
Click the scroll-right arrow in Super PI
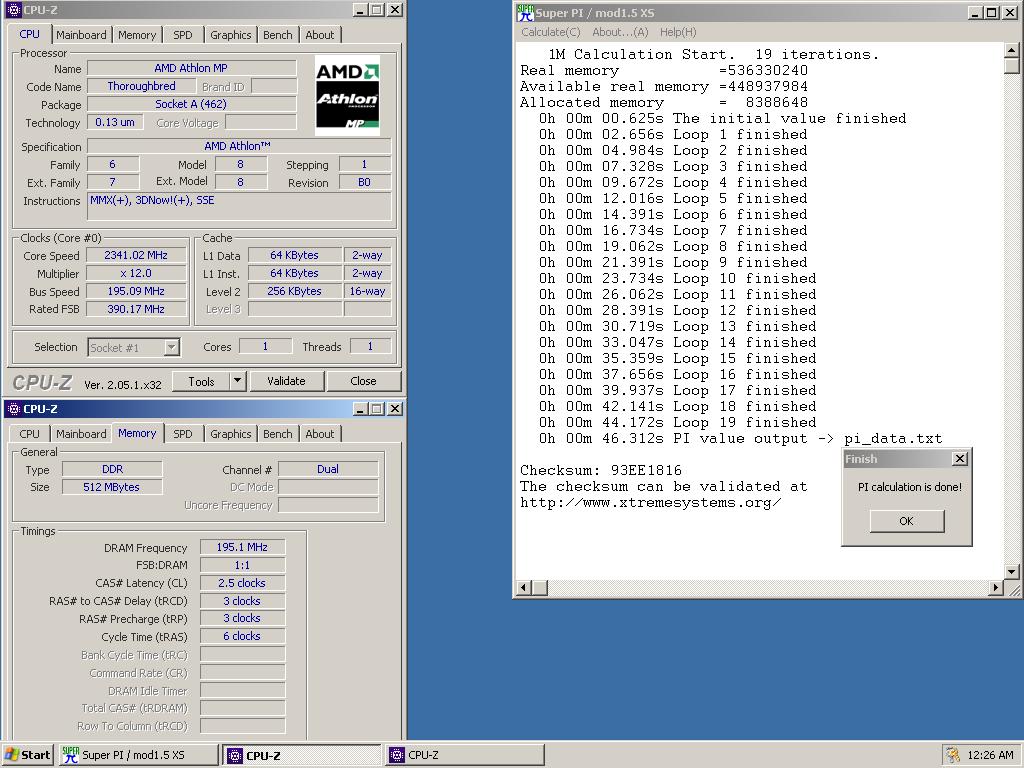[995, 588]
